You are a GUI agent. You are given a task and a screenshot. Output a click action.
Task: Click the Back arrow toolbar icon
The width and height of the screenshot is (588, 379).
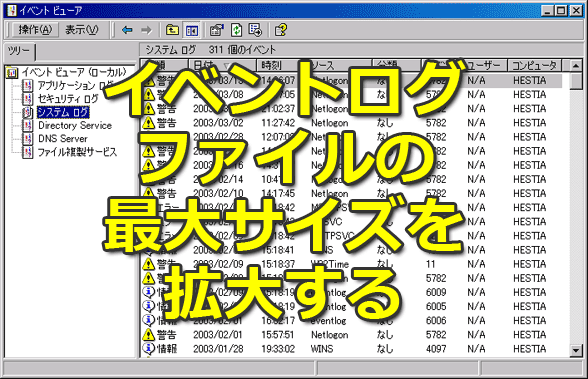128,30
